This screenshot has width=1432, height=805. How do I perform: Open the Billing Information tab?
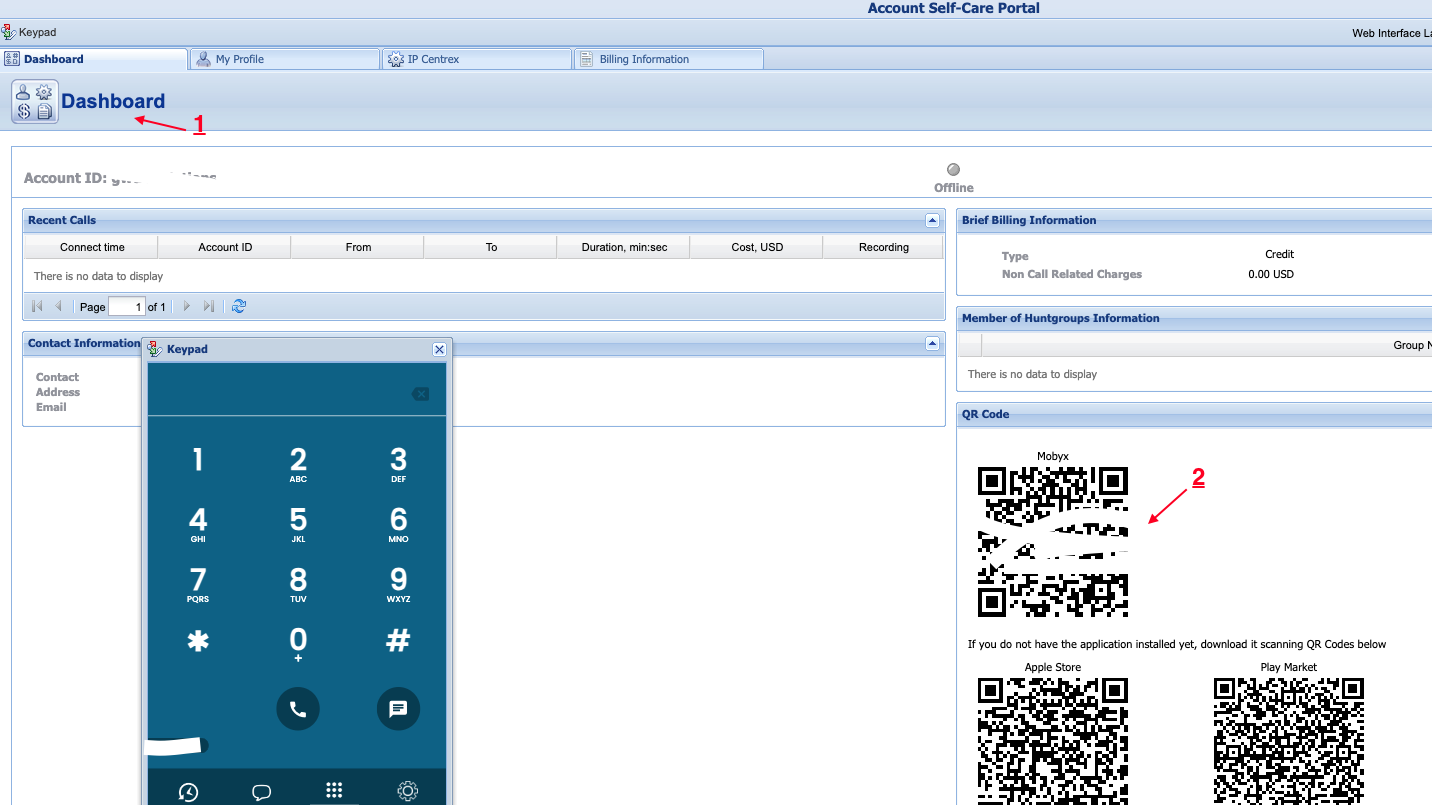(x=668, y=59)
